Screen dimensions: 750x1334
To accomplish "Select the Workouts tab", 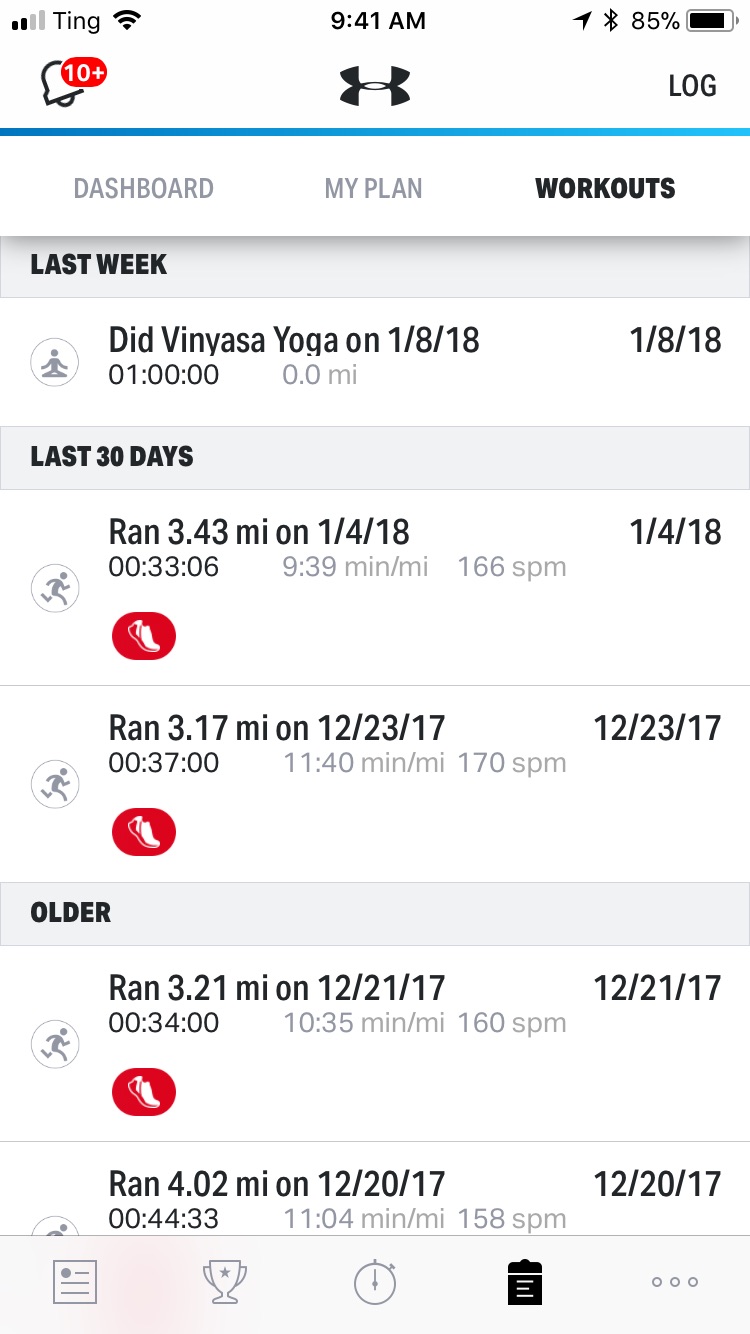I will [x=605, y=188].
